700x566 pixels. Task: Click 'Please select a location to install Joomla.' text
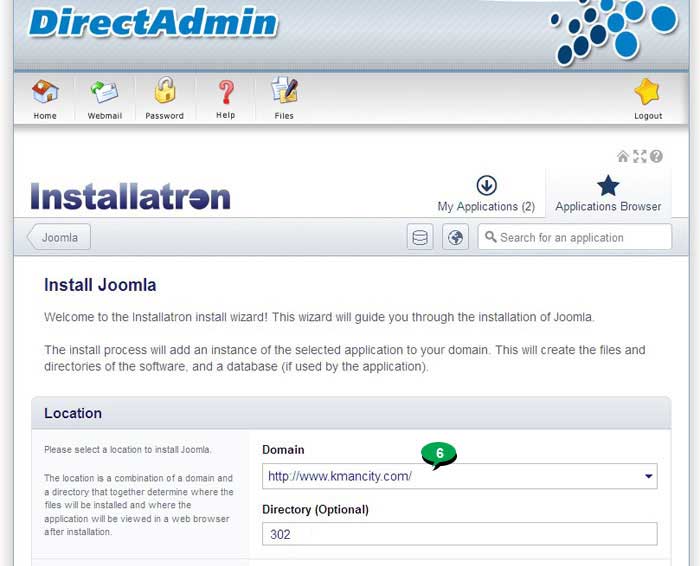128,449
